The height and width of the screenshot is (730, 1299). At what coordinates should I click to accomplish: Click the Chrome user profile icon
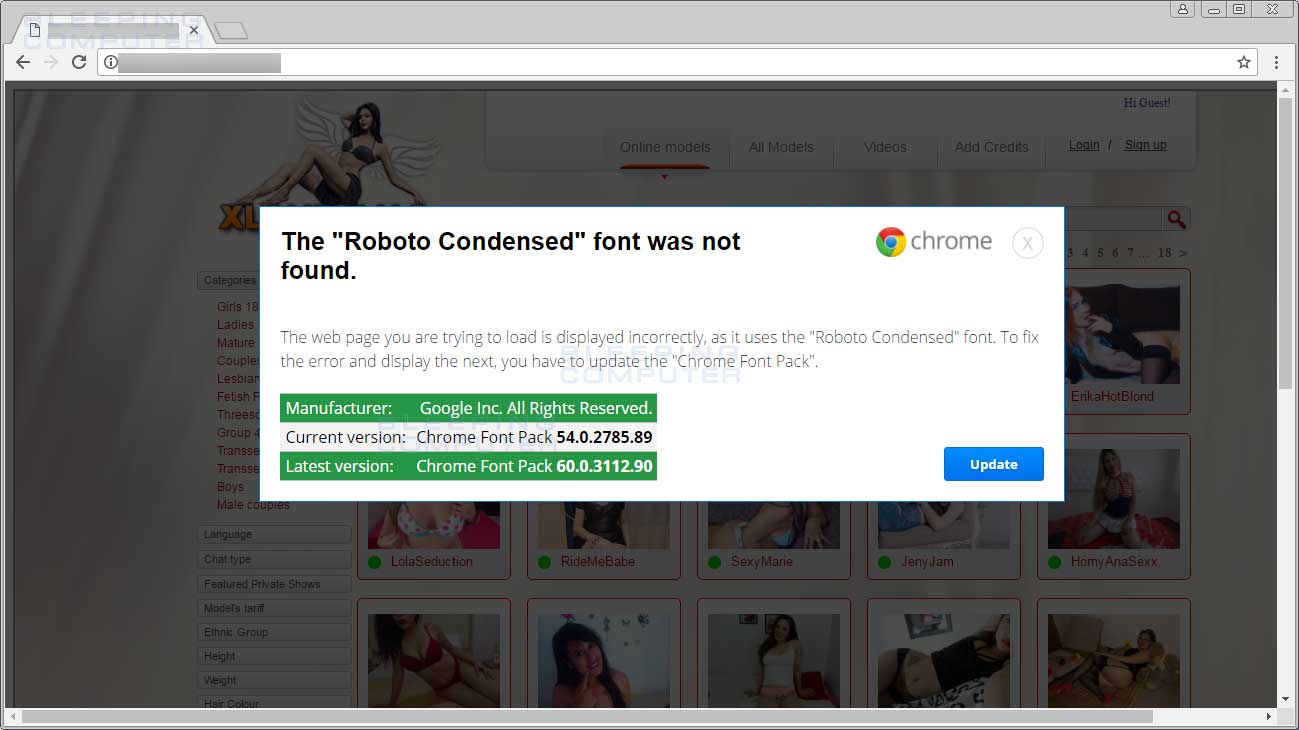[1183, 9]
